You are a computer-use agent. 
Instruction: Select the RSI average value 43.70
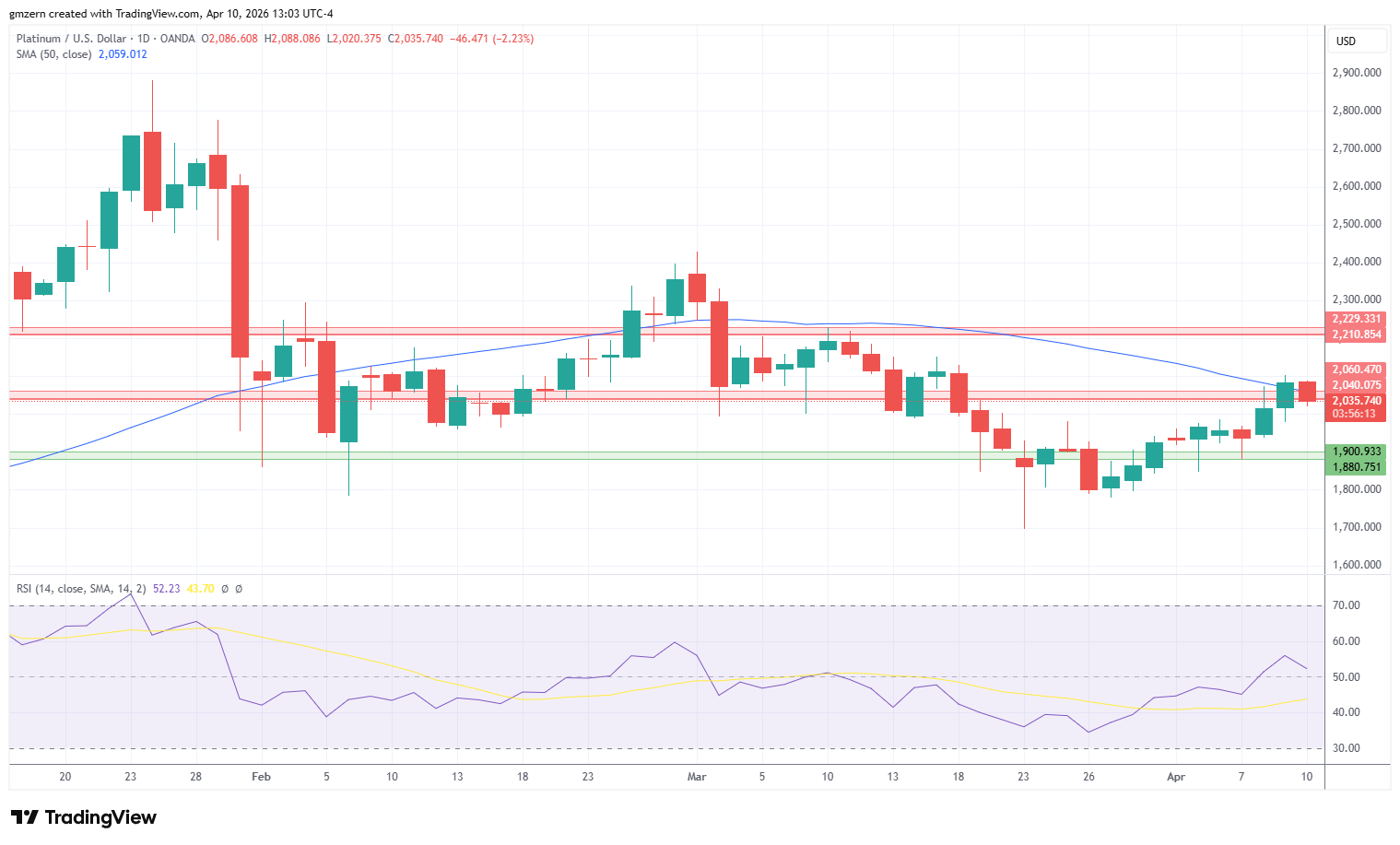pyautogui.click(x=200, y=589)
